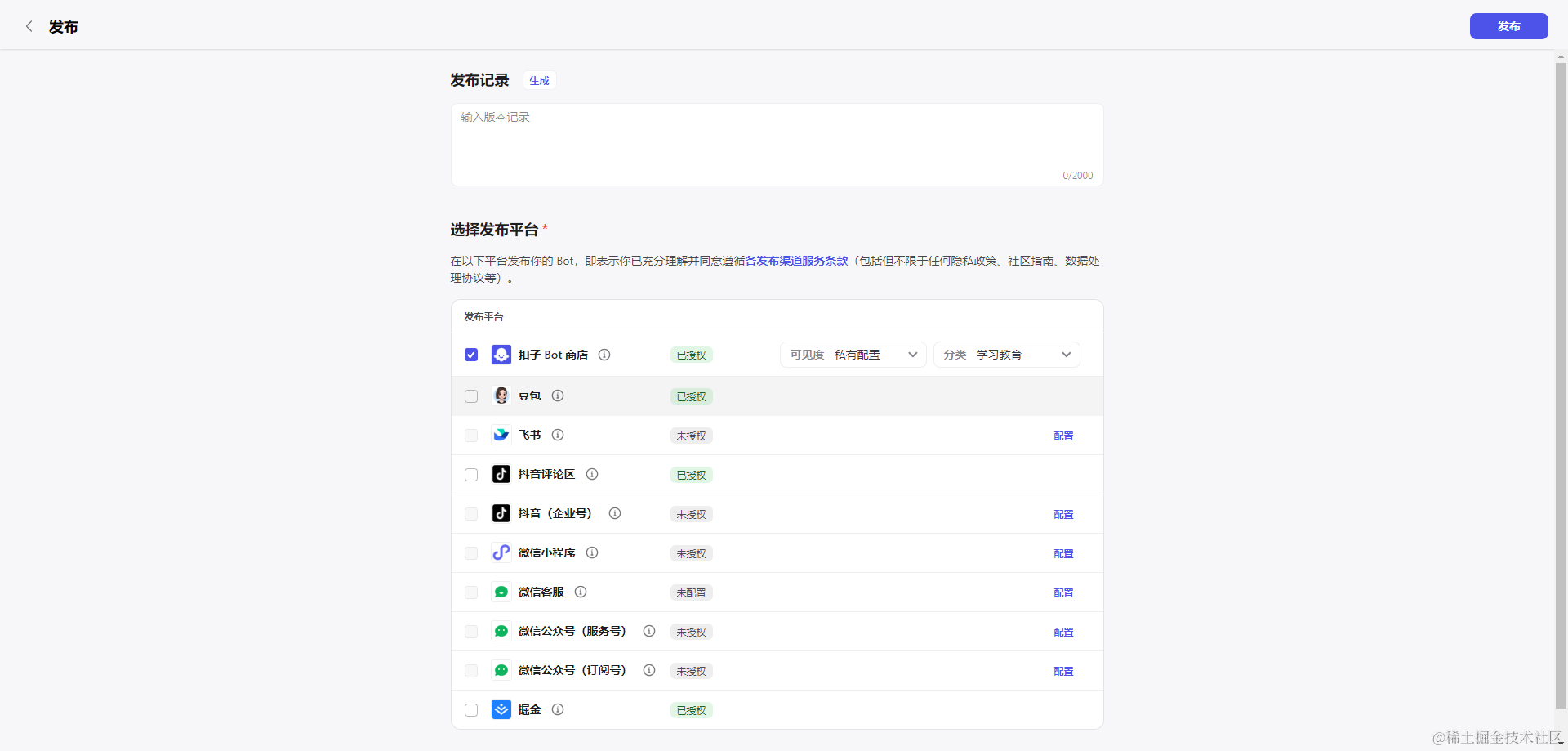Click the 未授权 tag for 微信小程序
Image resolution: width=1568 pixels, height=751 pixels.
691,553
